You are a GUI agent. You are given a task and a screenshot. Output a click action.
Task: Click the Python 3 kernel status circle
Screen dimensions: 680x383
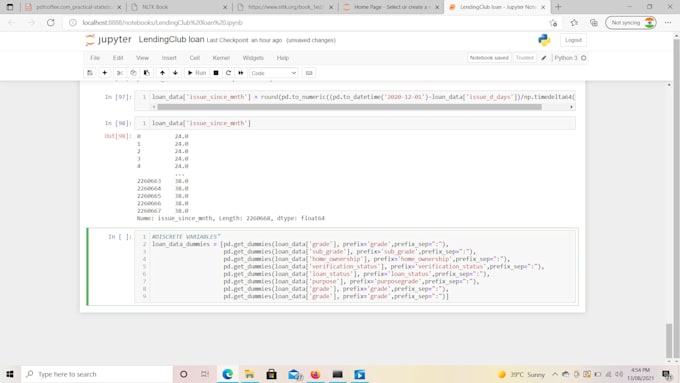click(x=584, y=58)
